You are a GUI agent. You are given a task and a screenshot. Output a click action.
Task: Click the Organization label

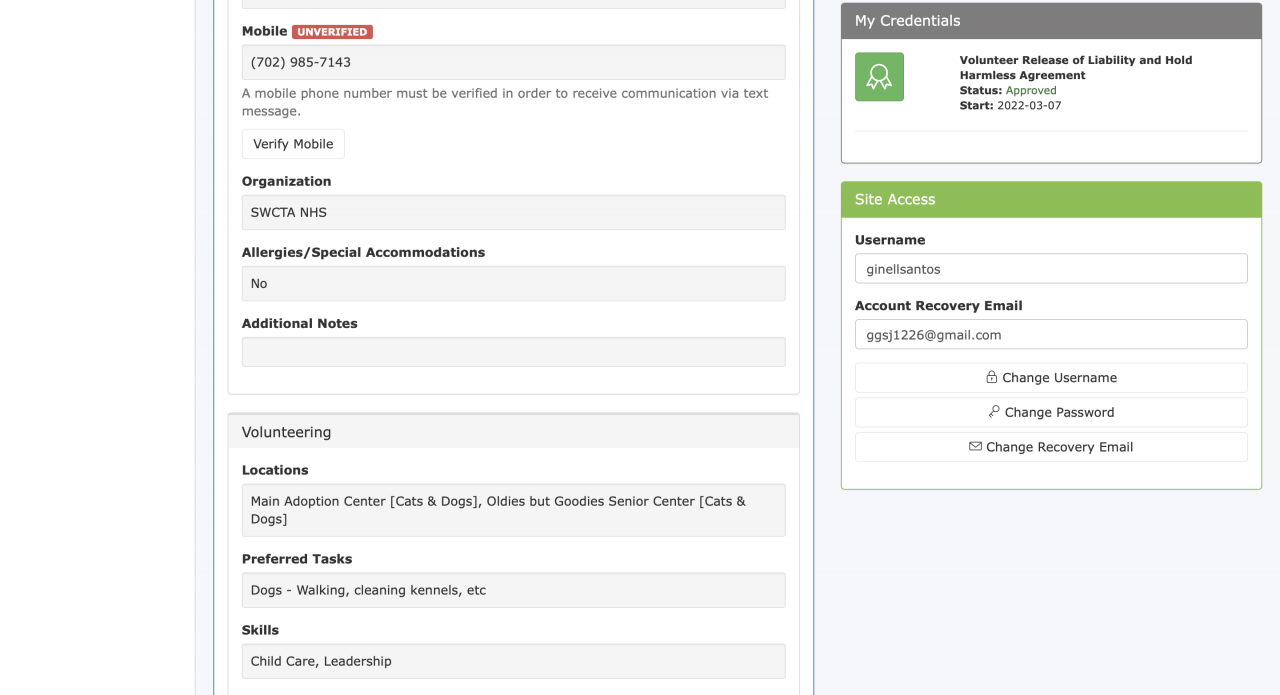(x=286, y=181)
